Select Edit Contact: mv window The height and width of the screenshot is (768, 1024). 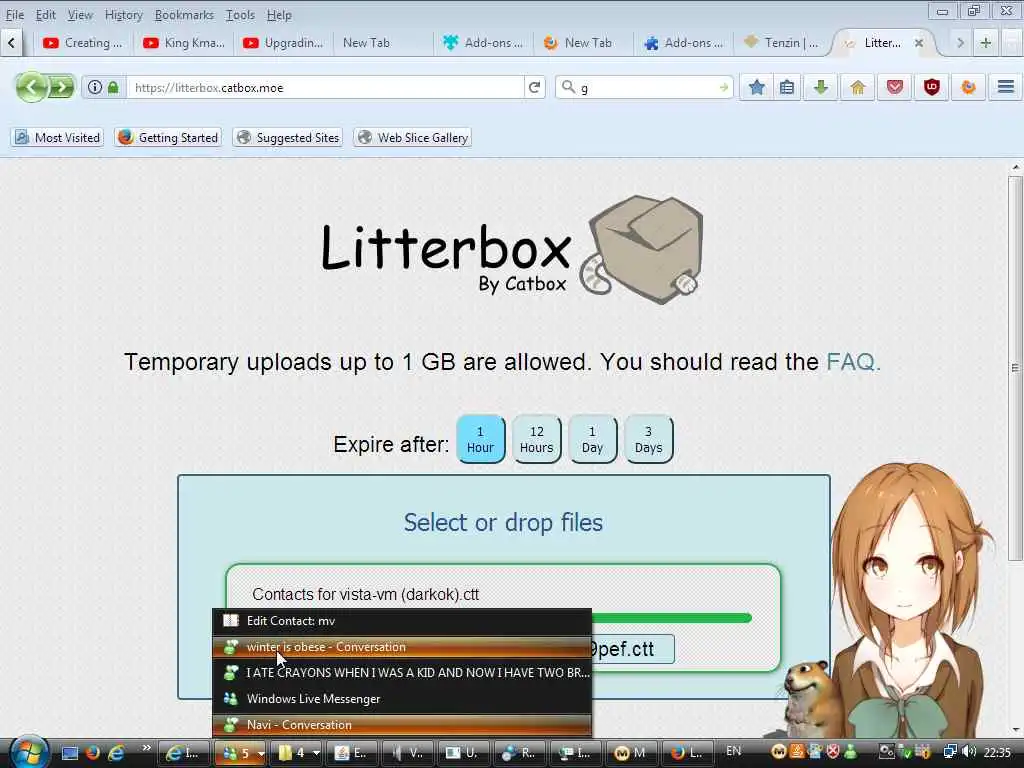coord(402,621)
